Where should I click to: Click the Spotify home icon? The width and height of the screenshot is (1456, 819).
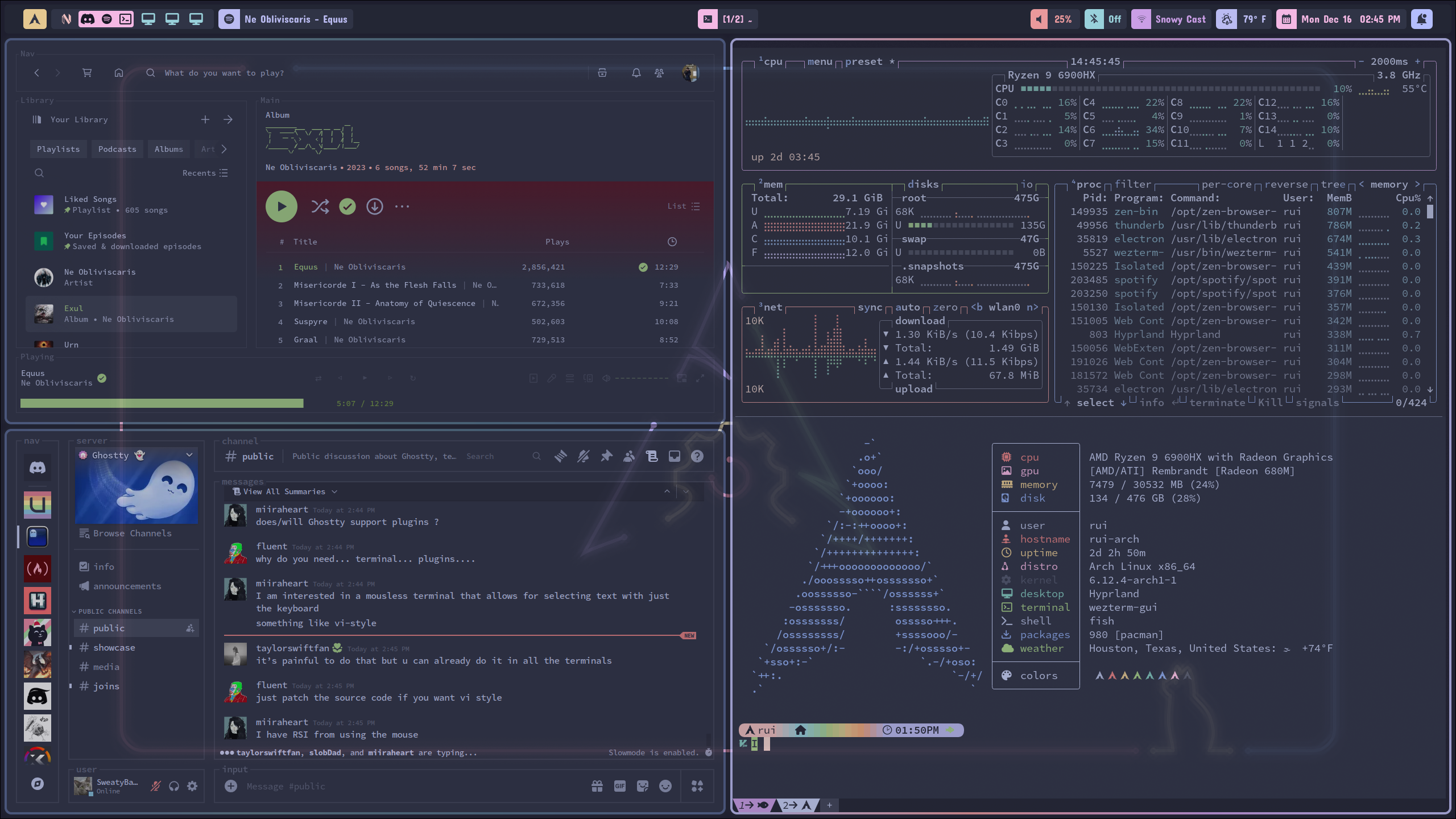[x=119, y=73]
